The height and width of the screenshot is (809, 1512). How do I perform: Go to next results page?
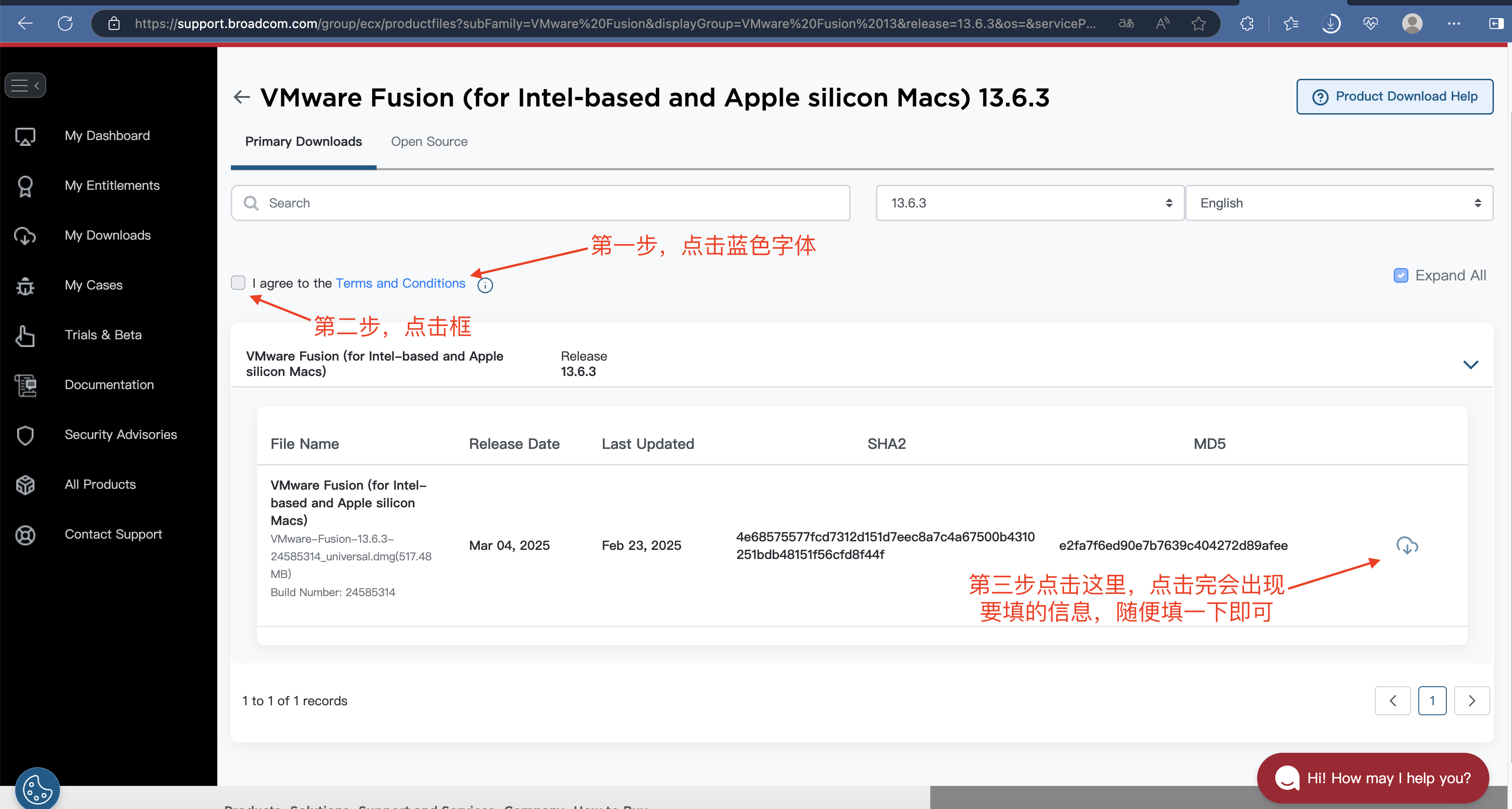click(x=1472, y=701)
